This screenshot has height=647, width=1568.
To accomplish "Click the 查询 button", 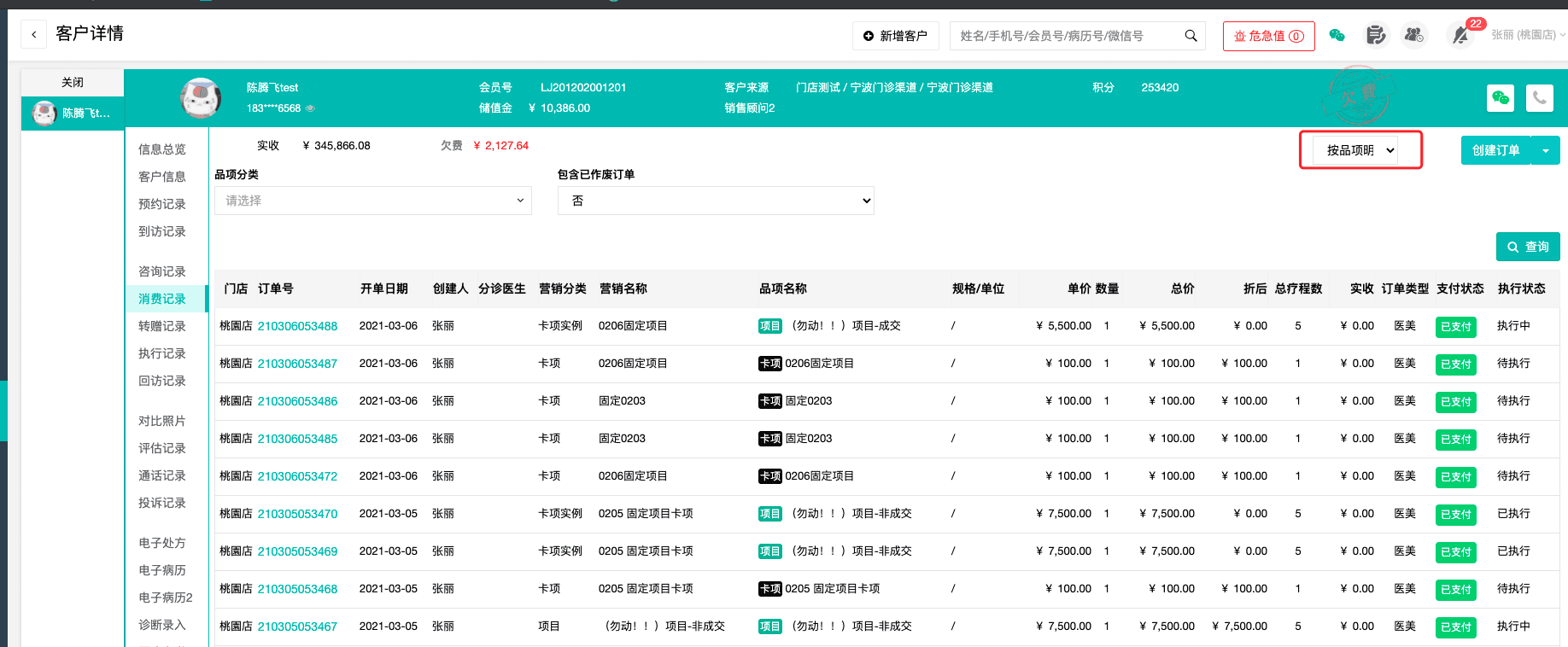I will (1527, 247).
